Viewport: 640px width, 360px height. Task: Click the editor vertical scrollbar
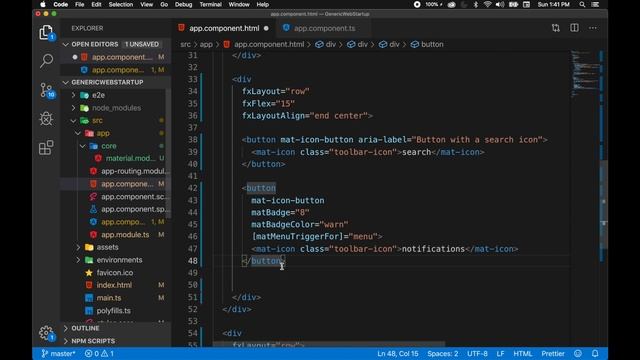(604, 204)
